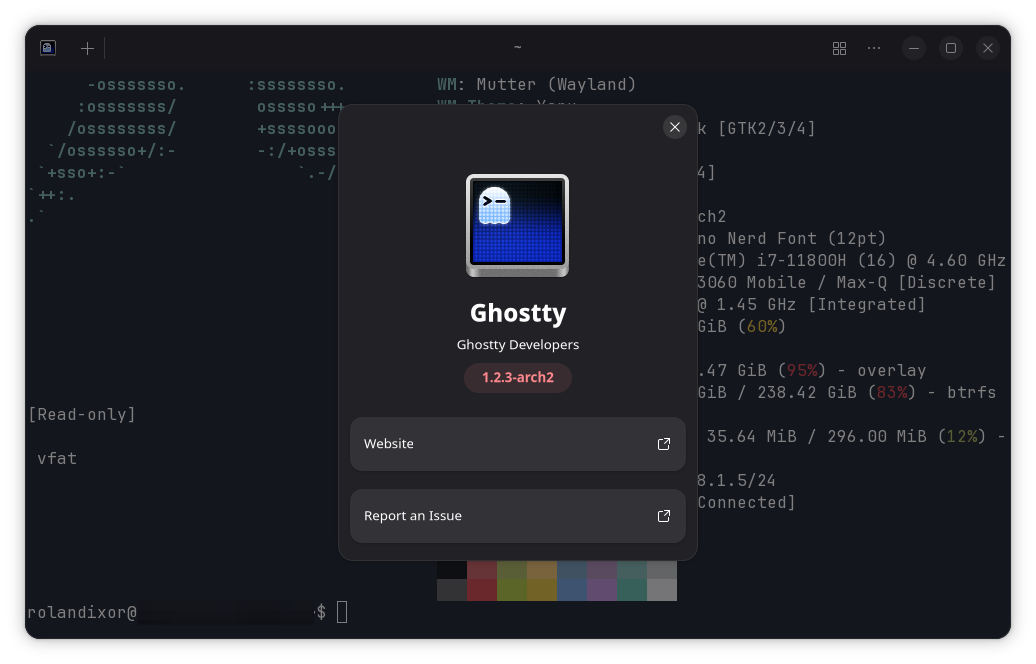Click the terminal cursor at the shell prompt
This screenshot has height=664, width=1036.
point(342,611)
